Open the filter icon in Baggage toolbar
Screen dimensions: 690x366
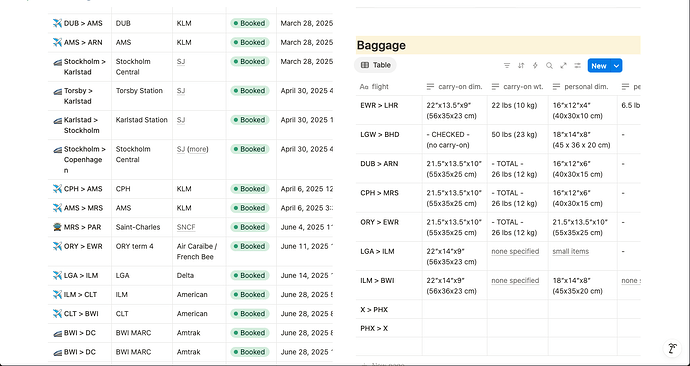(507, 66)
